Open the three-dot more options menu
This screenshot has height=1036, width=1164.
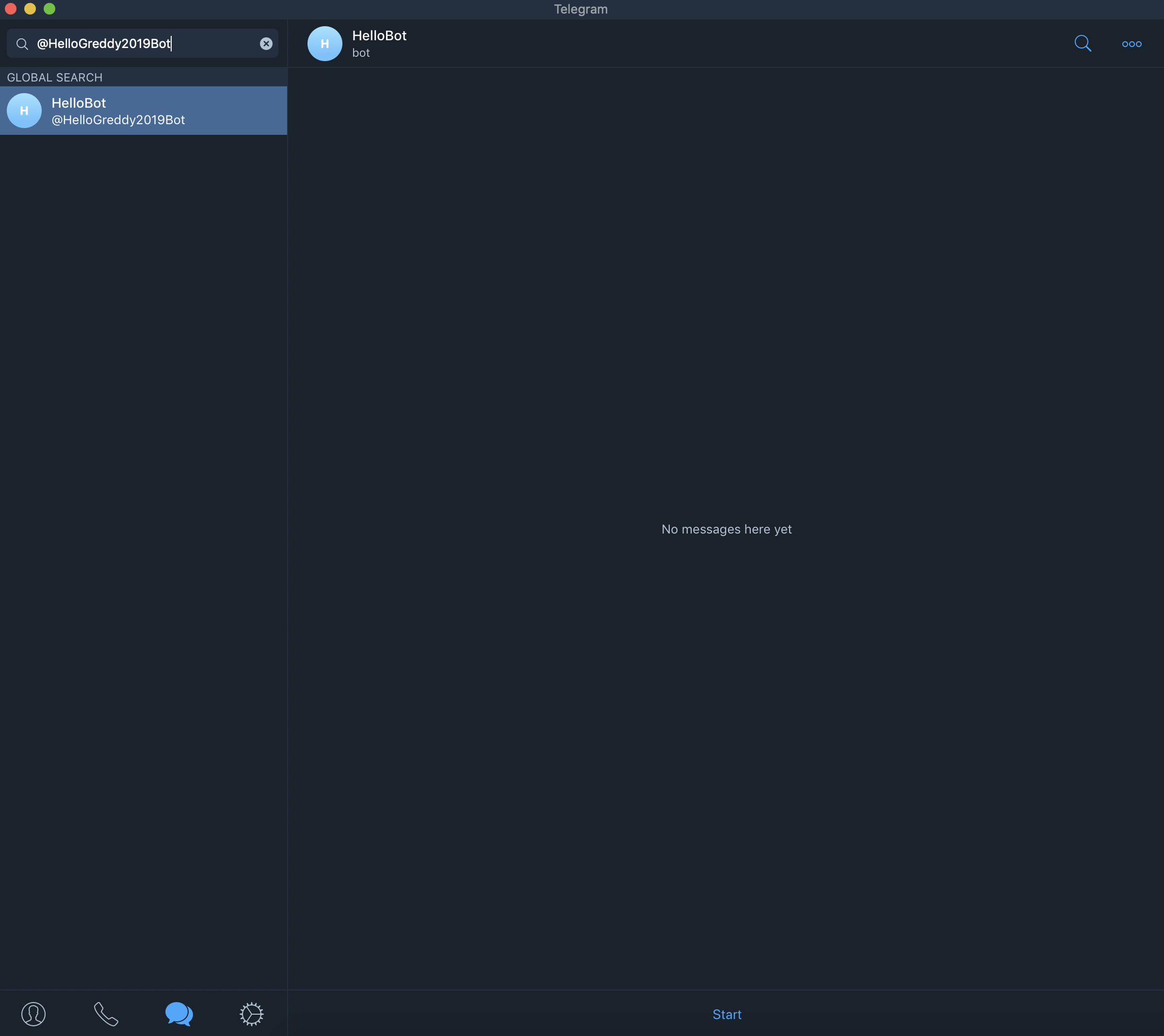click(1131, 44)
